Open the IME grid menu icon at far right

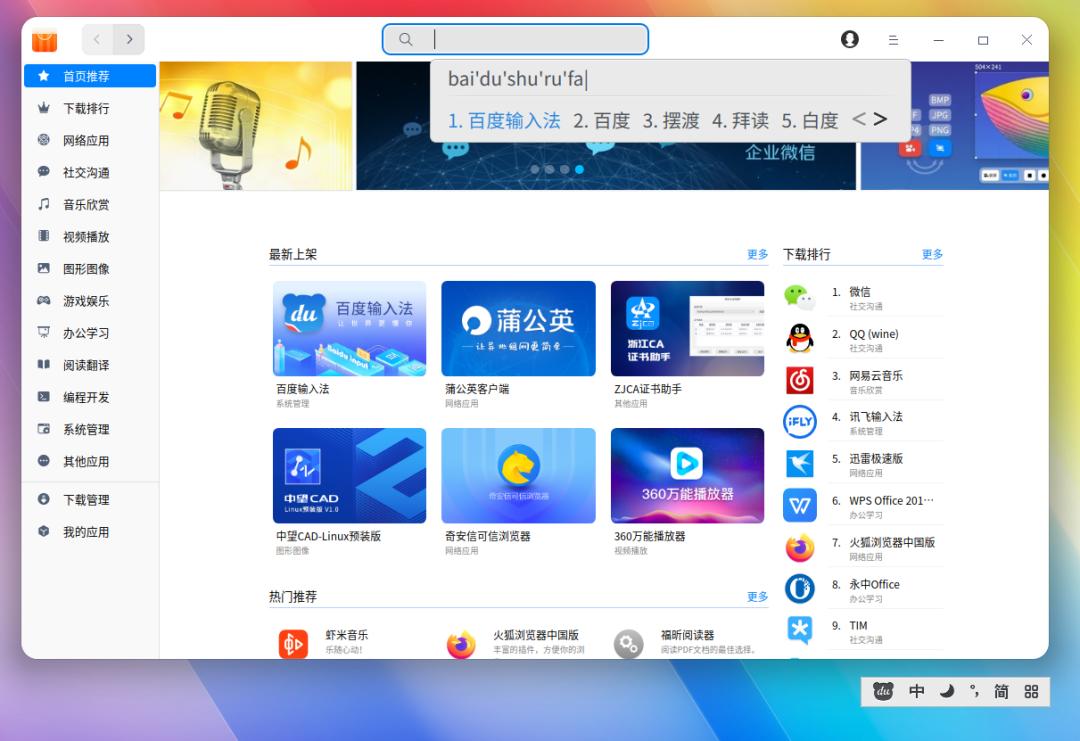1032,691
